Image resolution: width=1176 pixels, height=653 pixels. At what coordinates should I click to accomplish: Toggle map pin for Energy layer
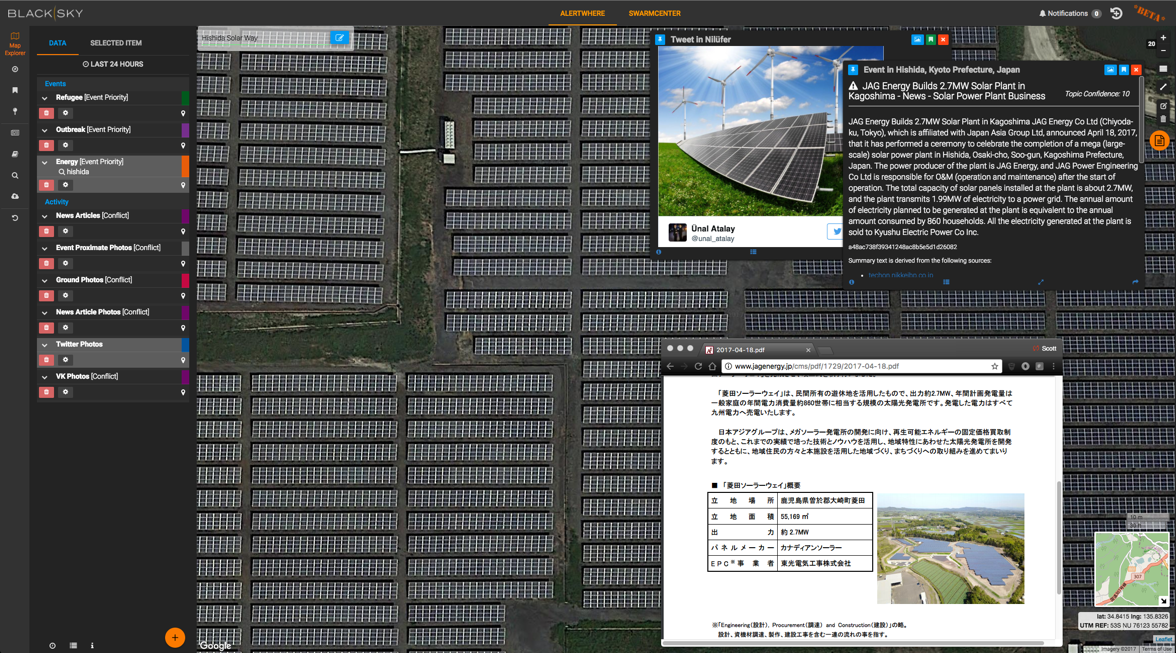click(x=183, y=185)
